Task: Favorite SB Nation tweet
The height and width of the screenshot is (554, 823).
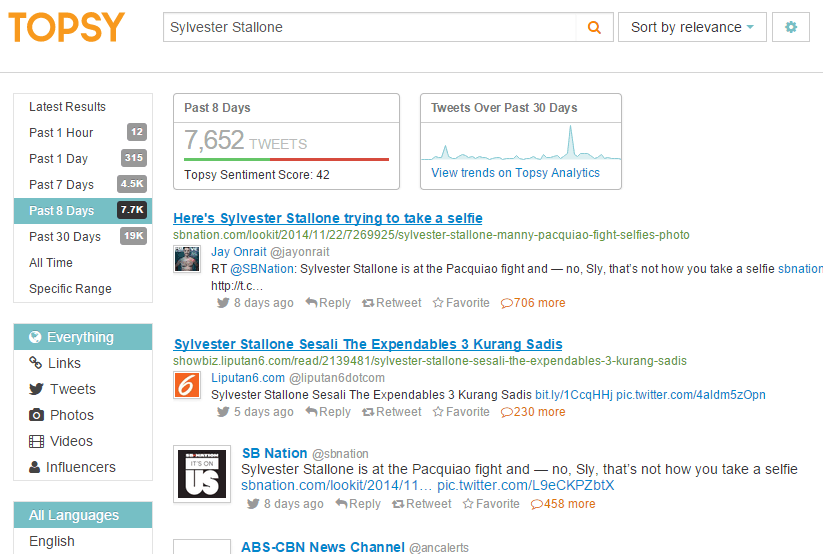Action: 491,504
